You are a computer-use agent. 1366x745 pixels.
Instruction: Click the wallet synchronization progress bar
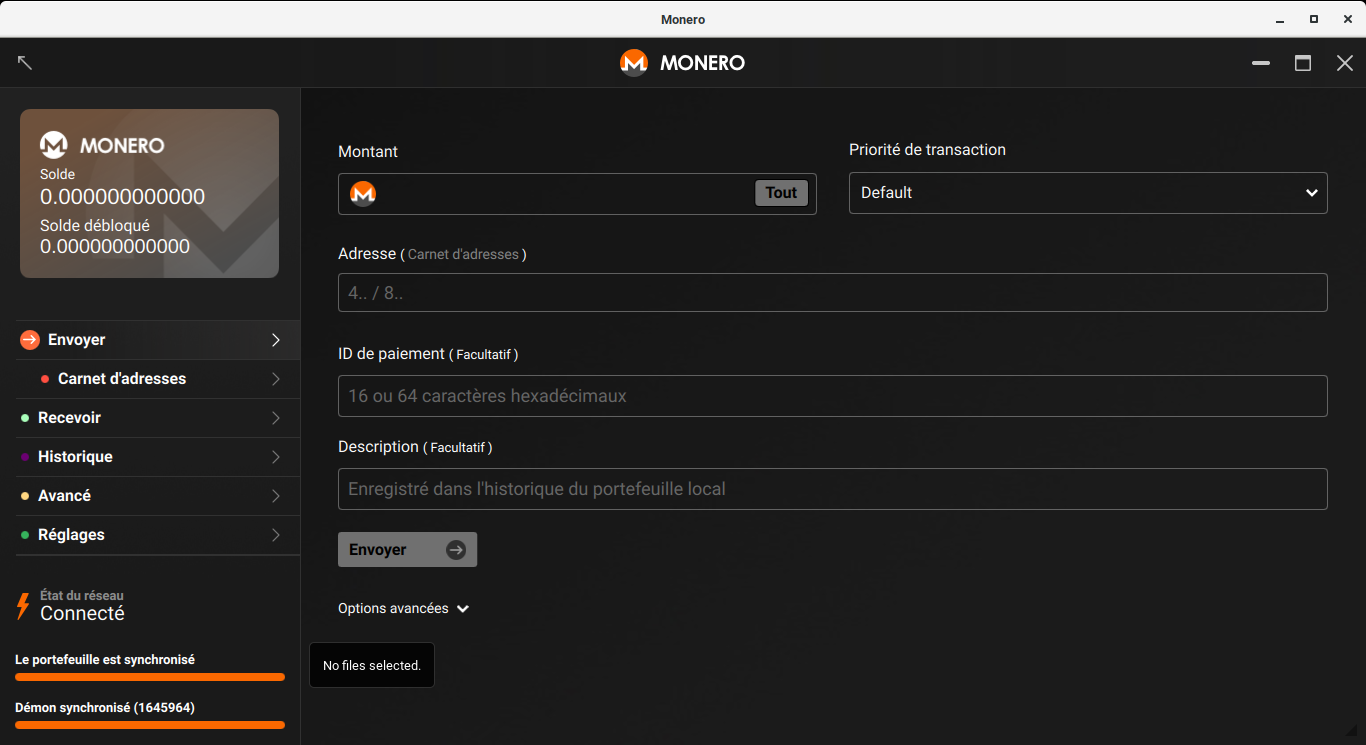(x=150, y=677)
